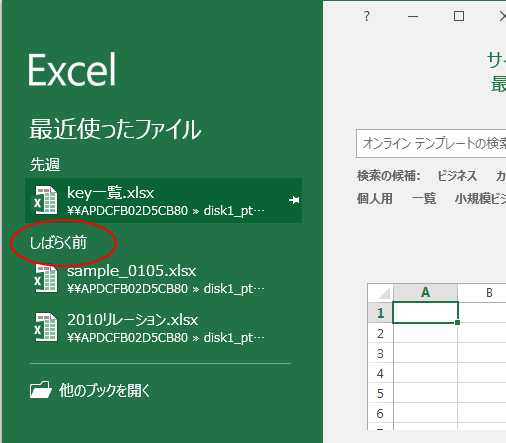The width and height of the screenshot is (506, 443).
Task: Select the 一覧 search suggestion
Action: click(424, 199)
